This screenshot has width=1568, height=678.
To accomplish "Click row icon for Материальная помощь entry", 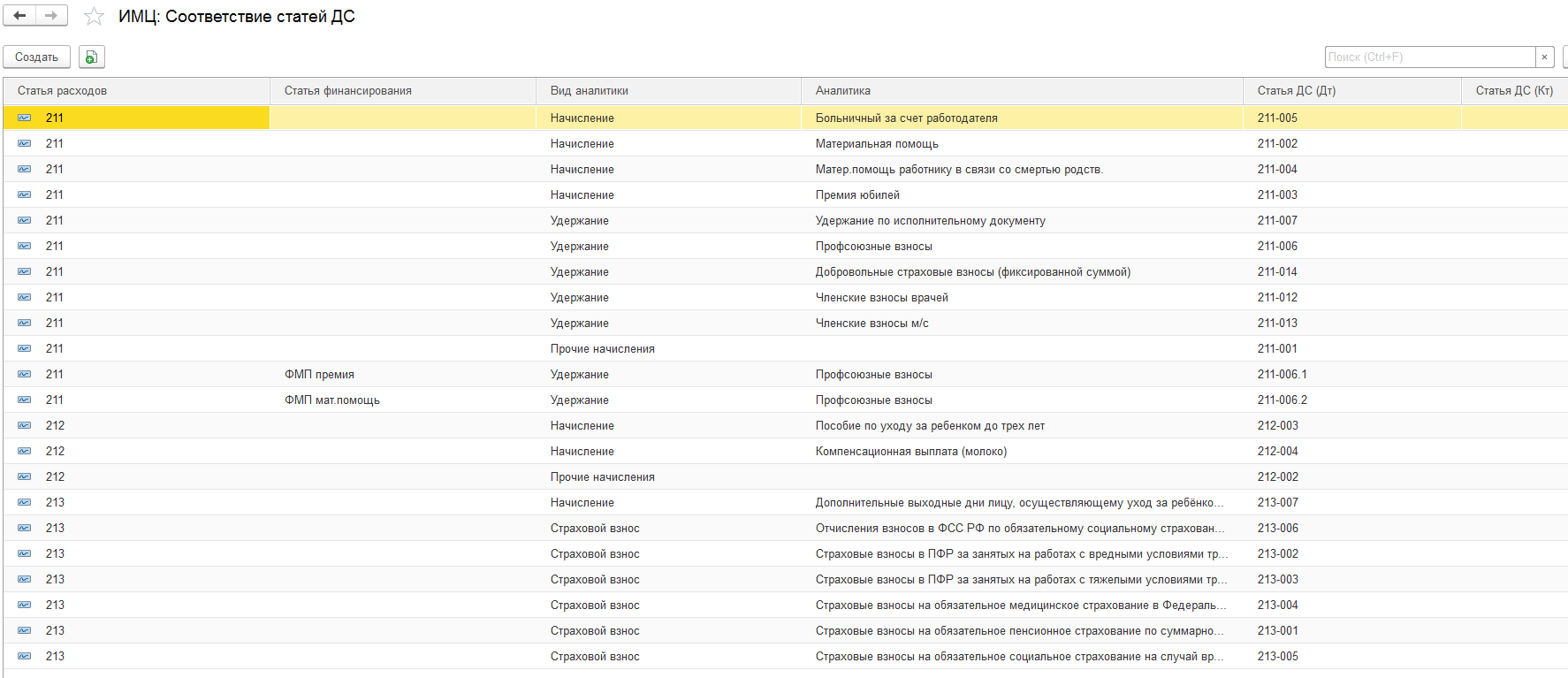I will point(25,144).
